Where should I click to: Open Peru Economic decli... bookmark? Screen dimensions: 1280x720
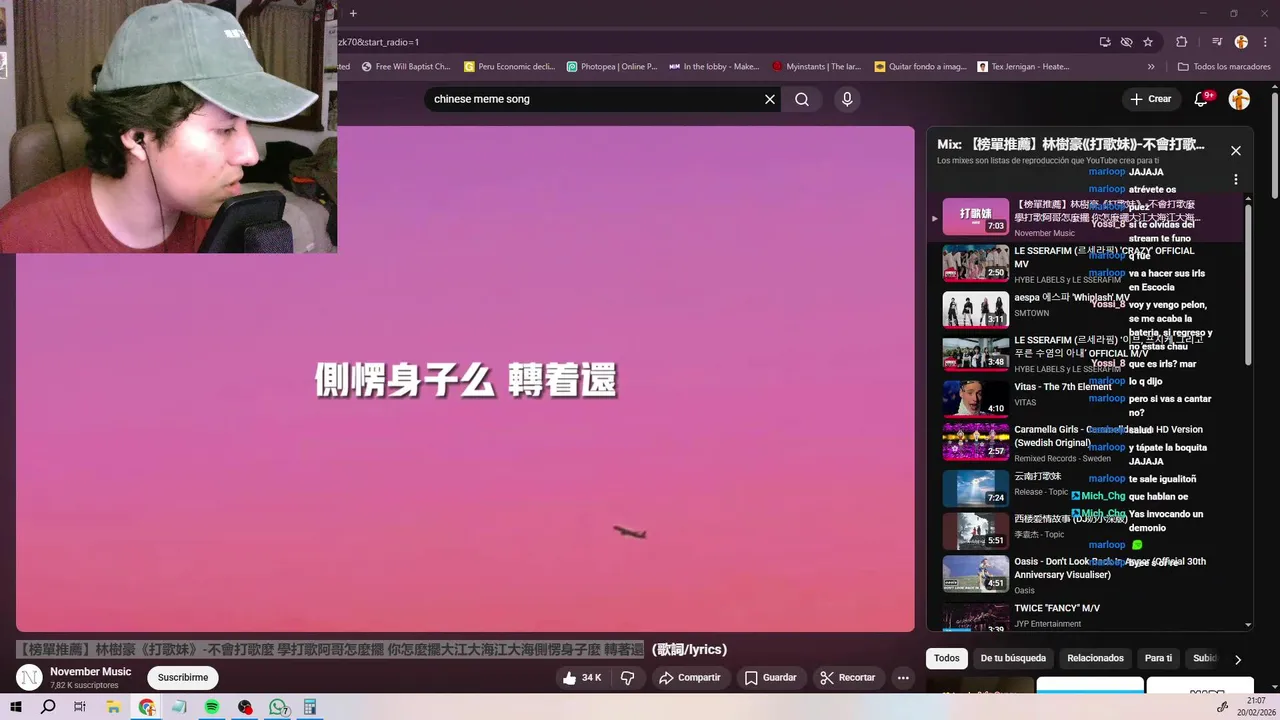tap(509, 67)
